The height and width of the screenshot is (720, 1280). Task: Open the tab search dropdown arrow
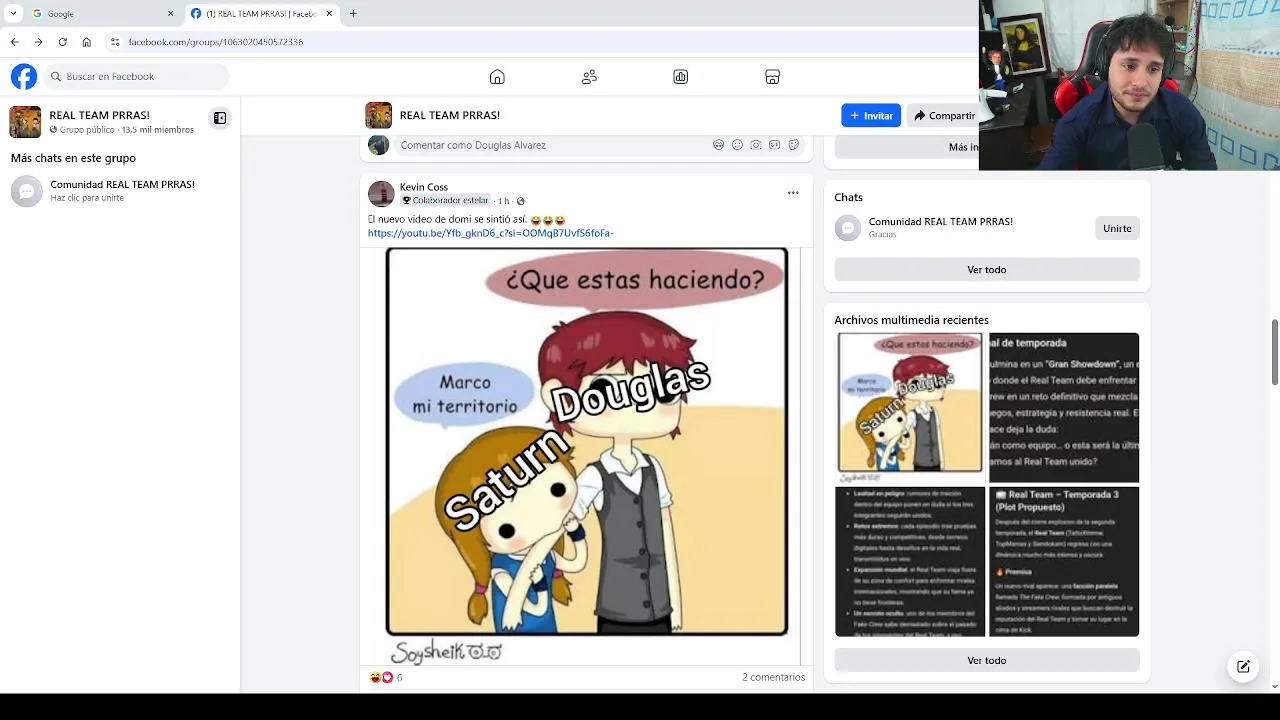[x=13, y=14]
